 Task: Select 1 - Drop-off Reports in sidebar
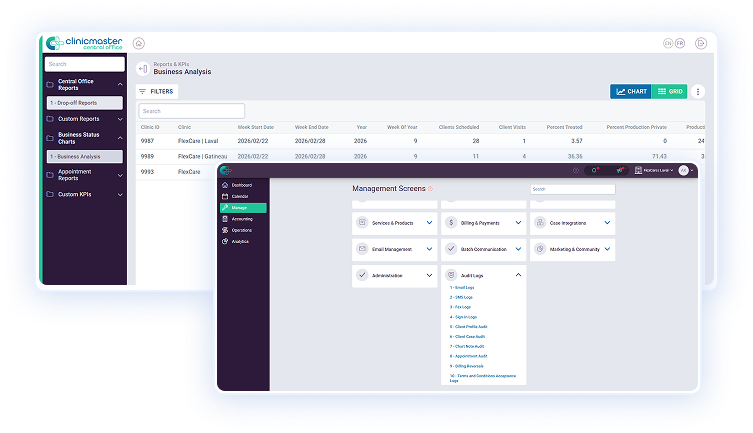tap(86, 103)
